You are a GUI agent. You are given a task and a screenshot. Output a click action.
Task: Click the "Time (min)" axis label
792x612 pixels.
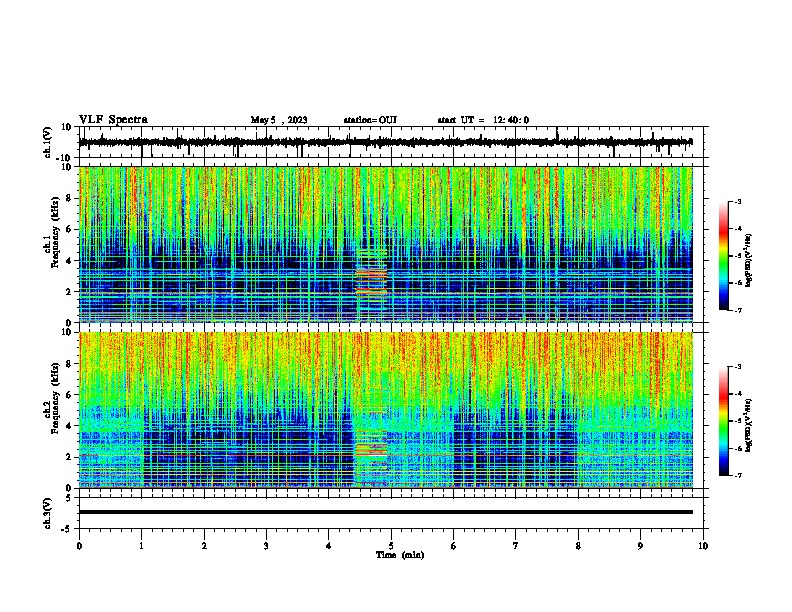(400, 555)
